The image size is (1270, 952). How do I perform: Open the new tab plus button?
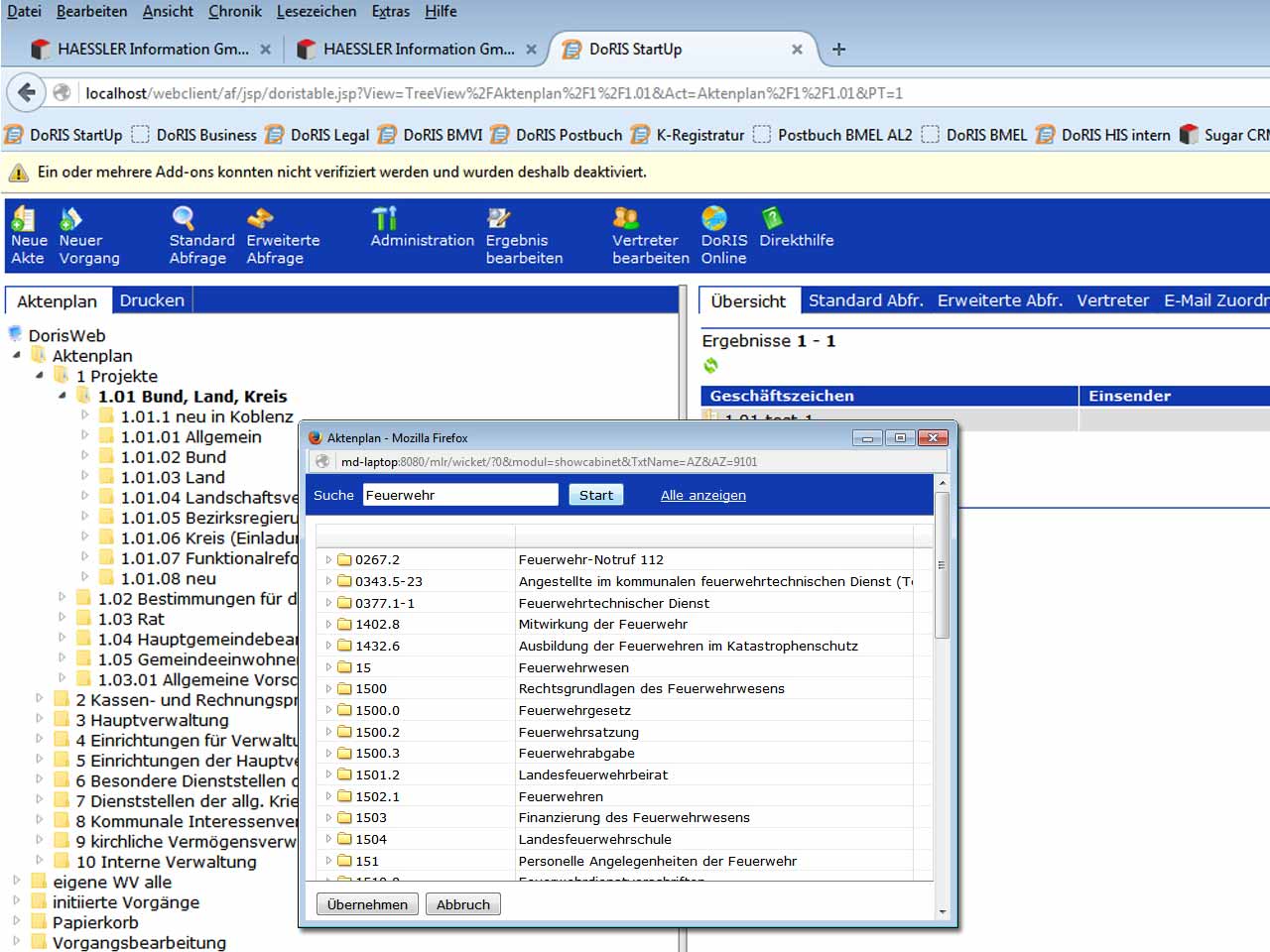pyautogui.click(x=838, y=49)
